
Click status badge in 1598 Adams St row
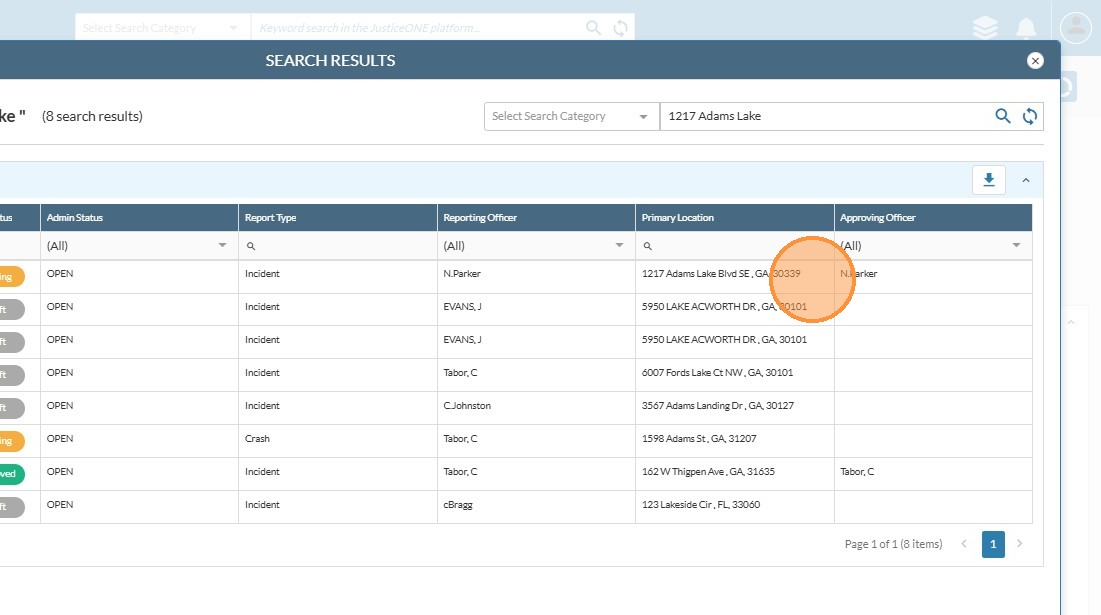coord(11,441)
